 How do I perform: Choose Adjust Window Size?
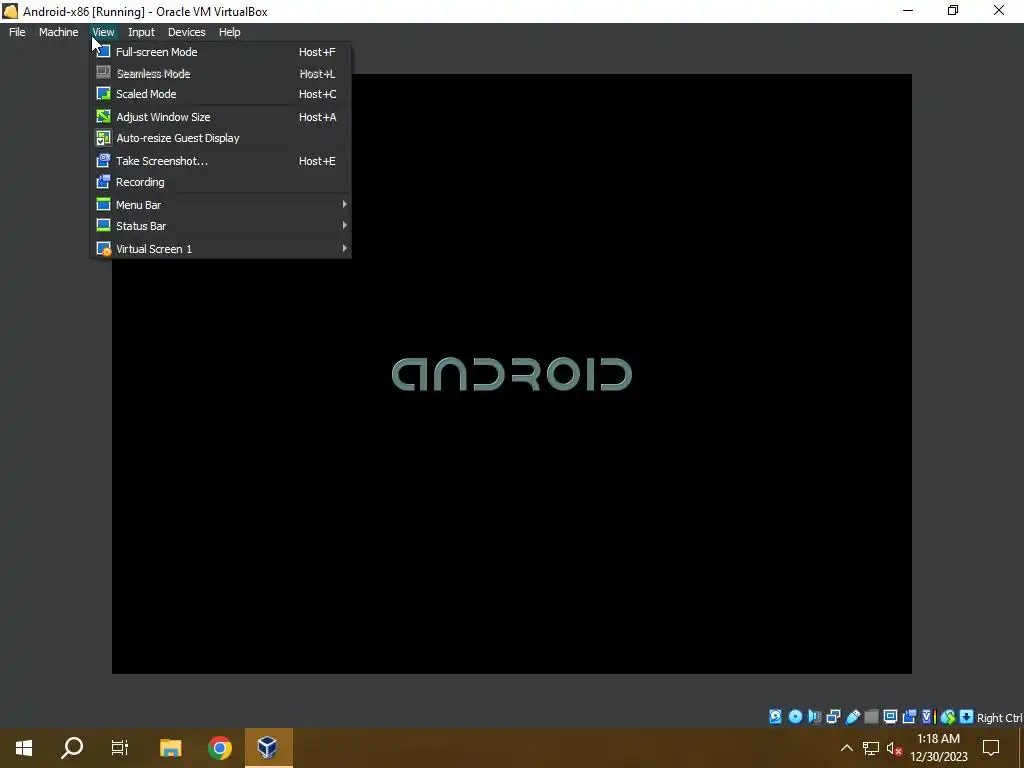221,117
